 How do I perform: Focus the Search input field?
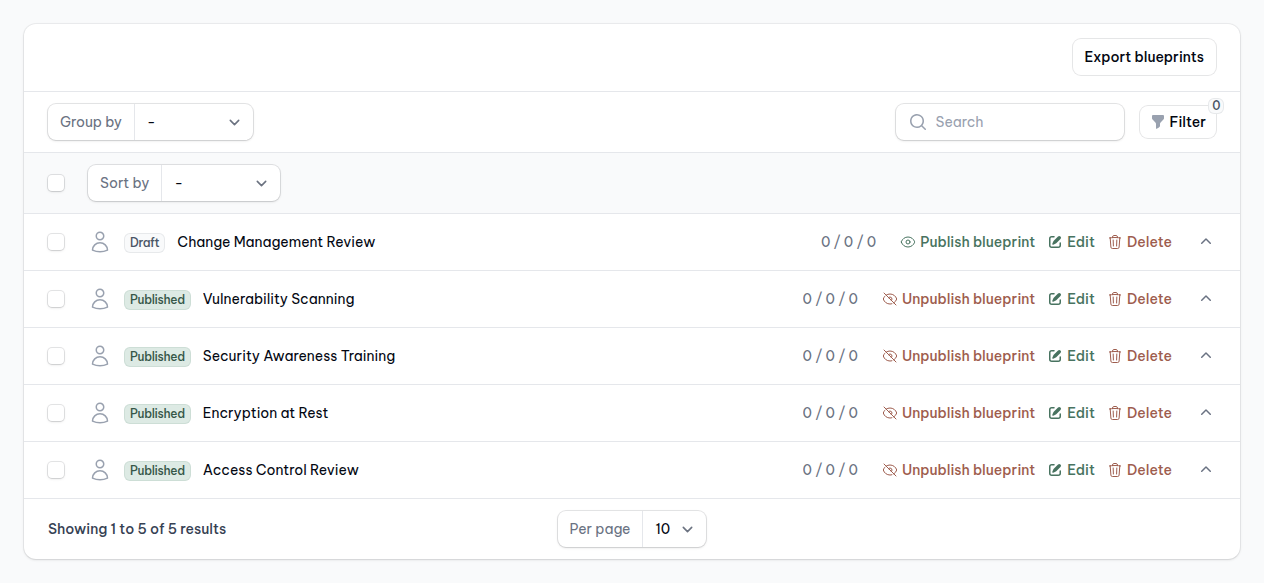[x=1022, y=122]
